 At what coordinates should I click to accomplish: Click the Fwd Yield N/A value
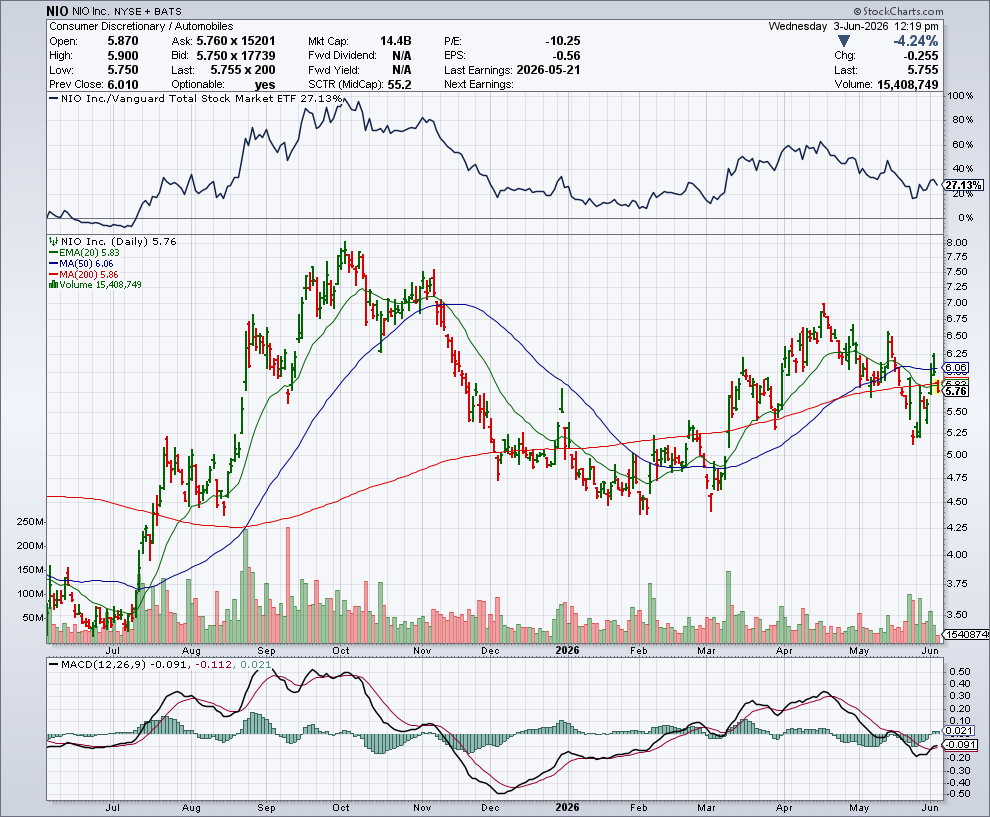click(402, 70)
